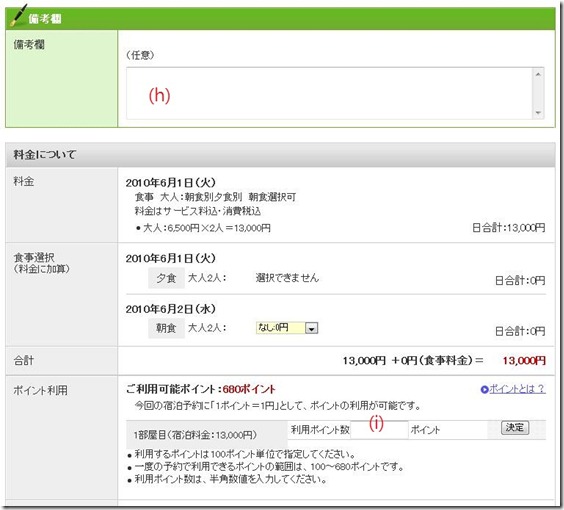
Task: Click 日合計:13,000円 text
Action: coord(509,228)
